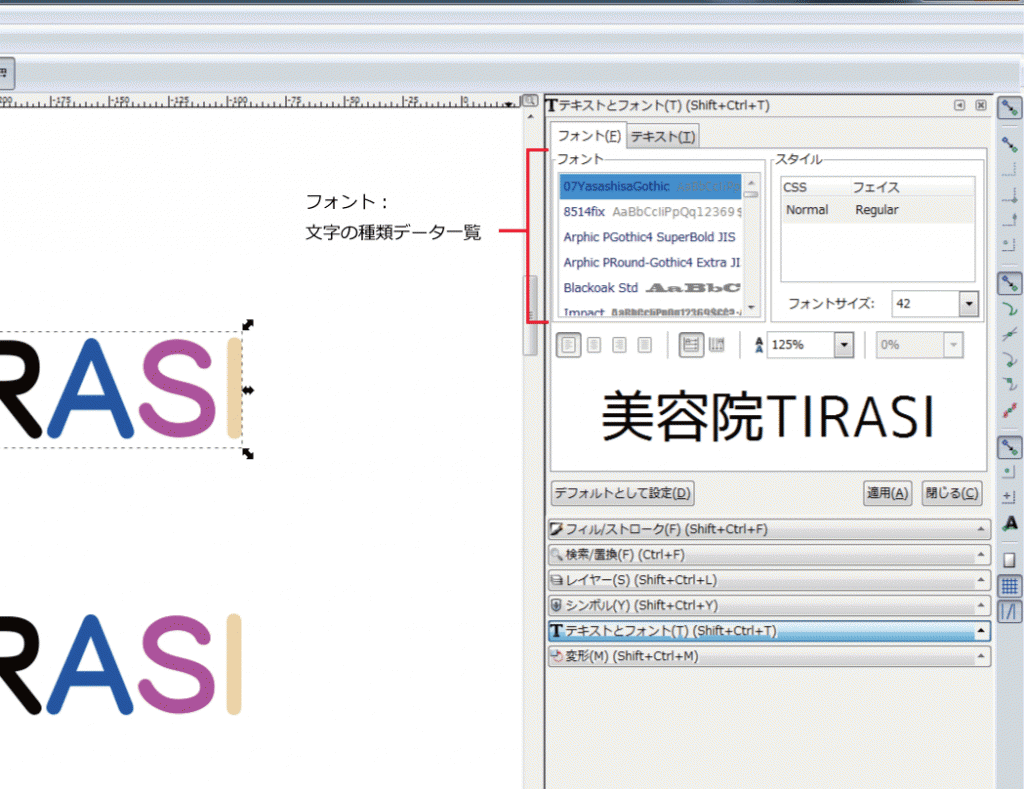Switch to the テキスト tab
The width and height of the screenshot is (1024, 789).
coord(663,137)
